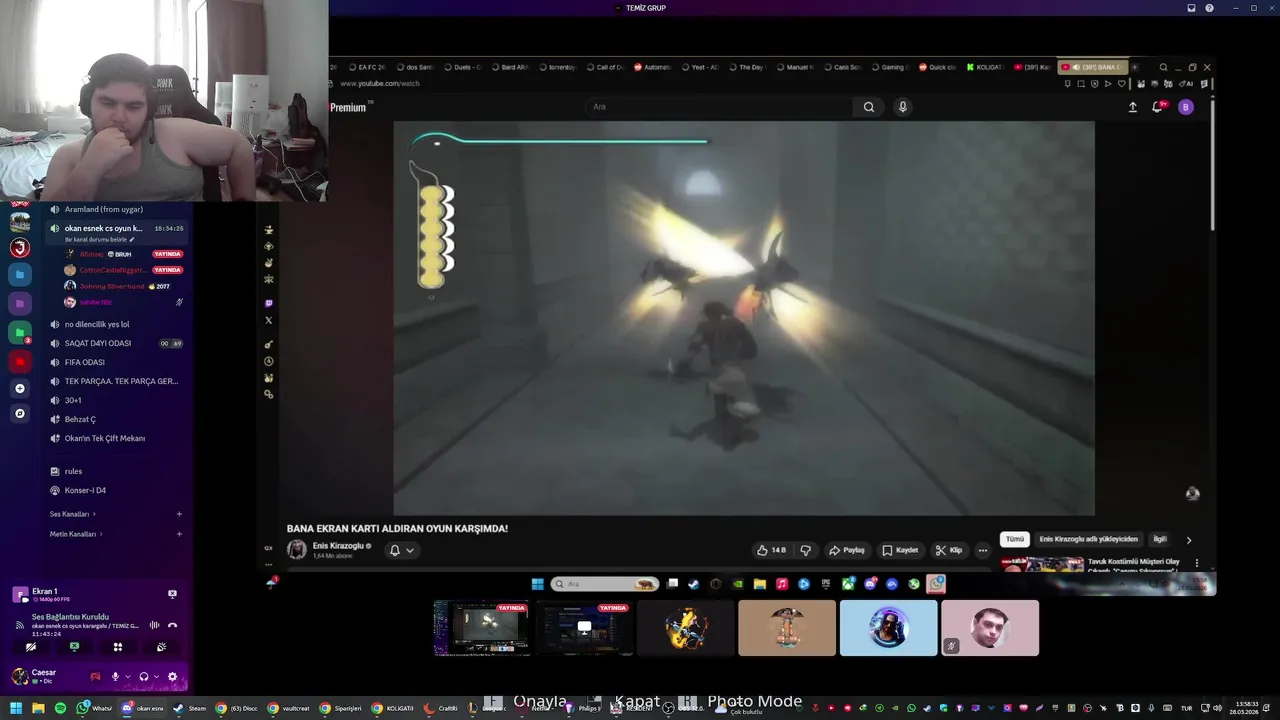Open YouTube upload/create icon
Viewport: 1280px width, 720px height.
[x=1133, y=107]
